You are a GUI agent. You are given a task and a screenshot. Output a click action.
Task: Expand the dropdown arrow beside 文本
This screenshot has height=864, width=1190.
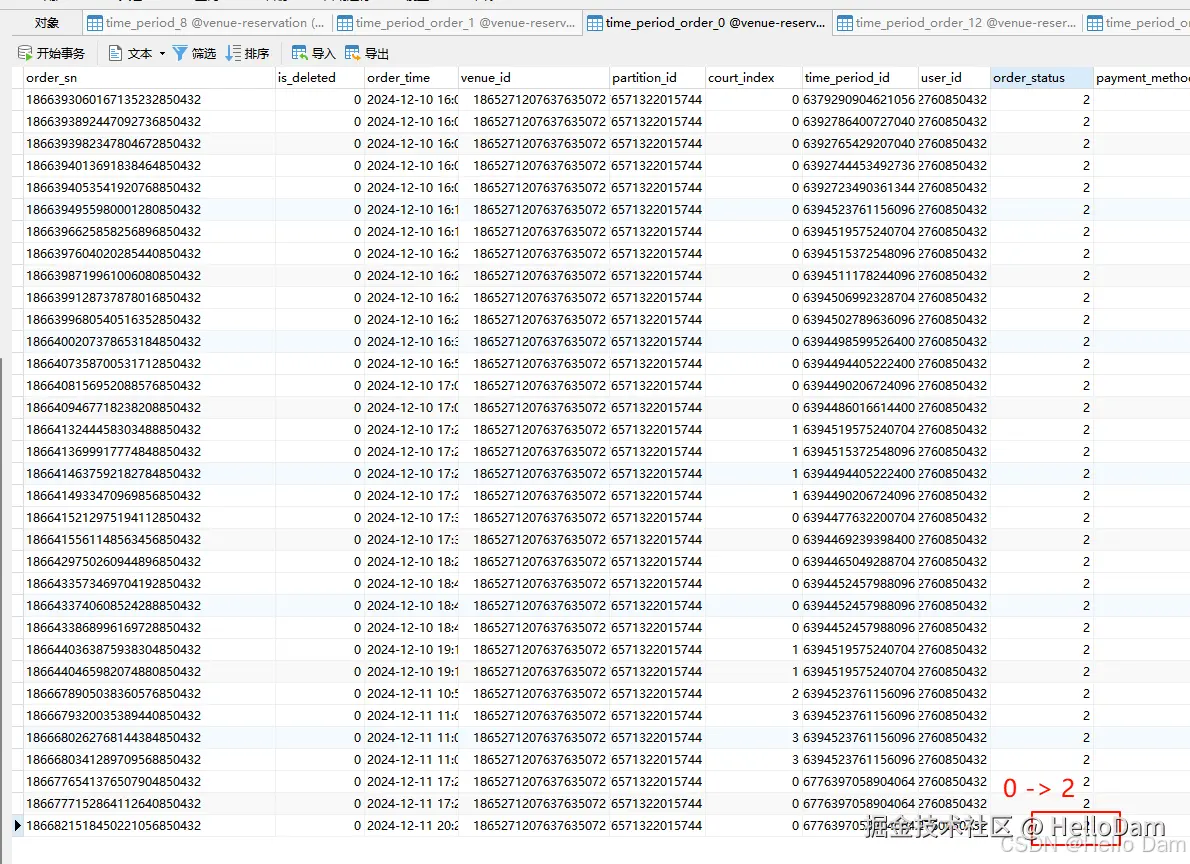[162, 53]
